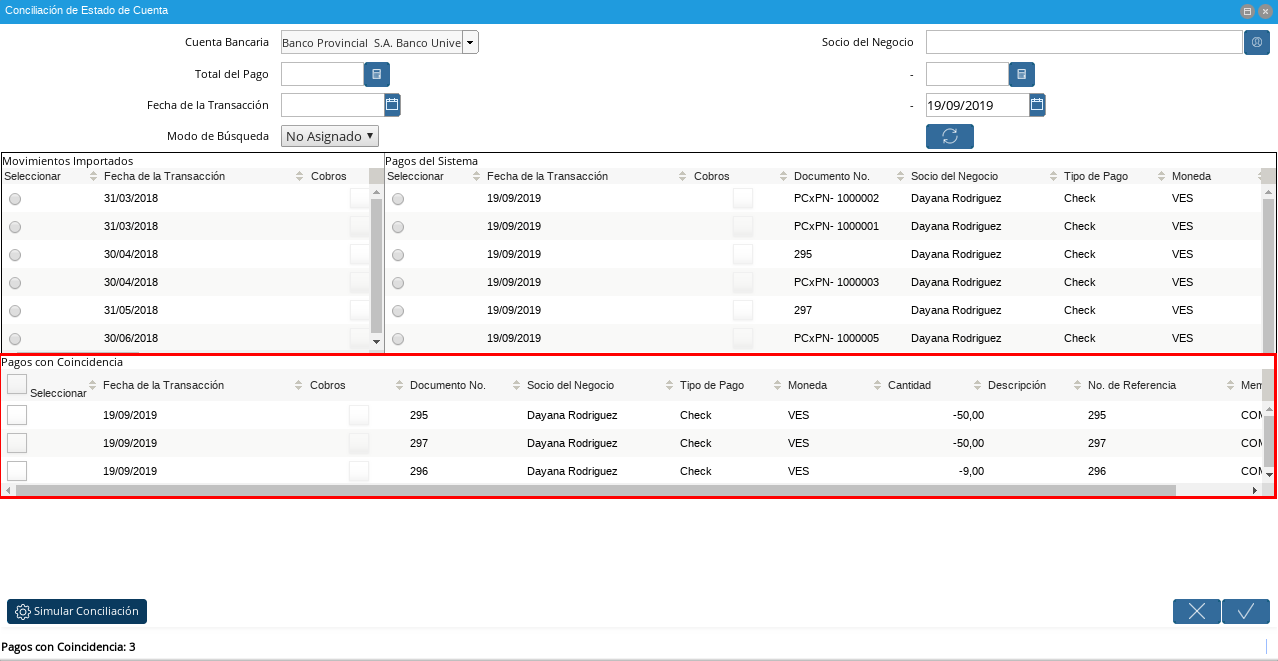Open Socio del Negocio lookup icon

coord(1256,42)
